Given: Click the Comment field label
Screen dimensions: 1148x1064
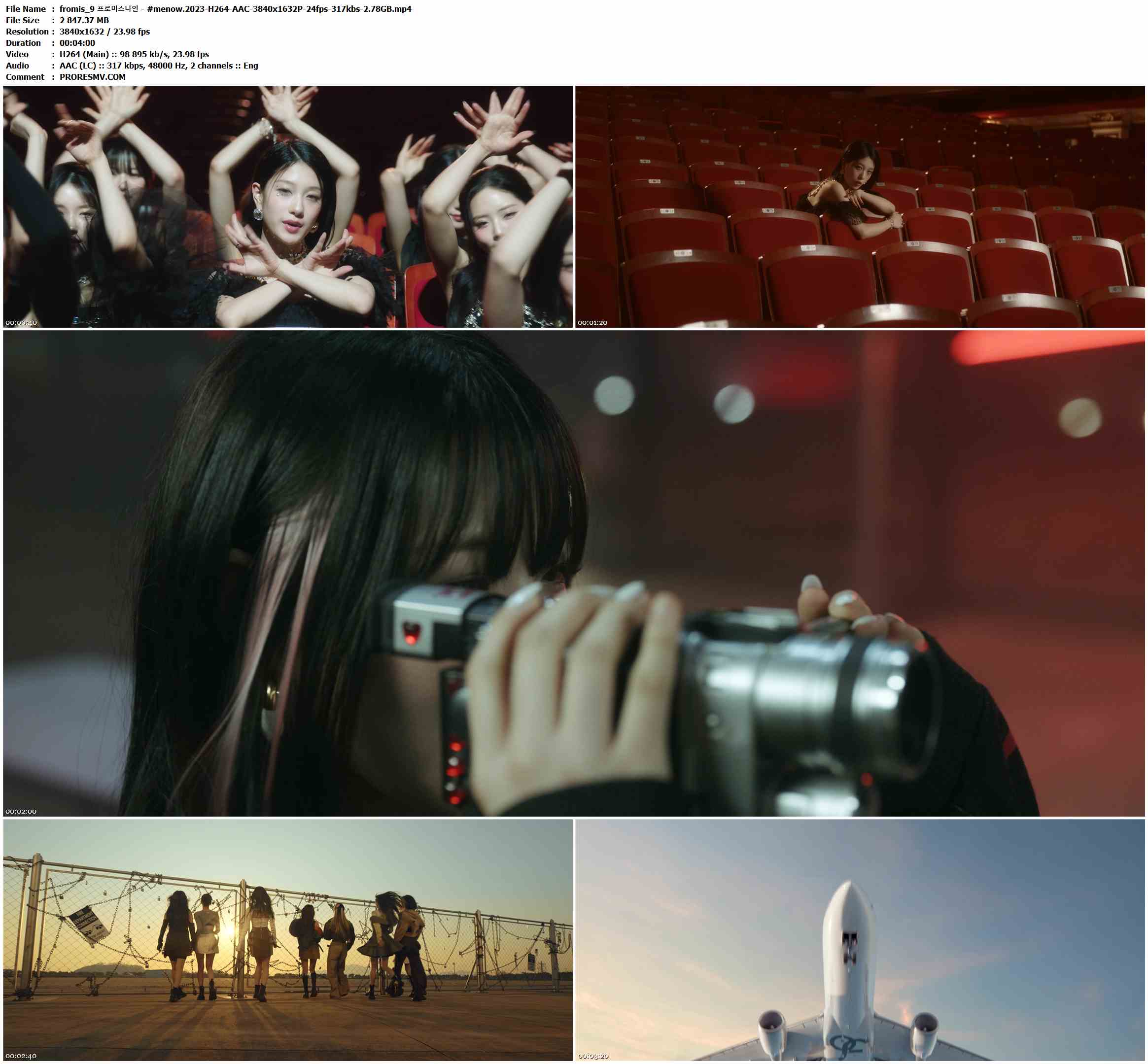Looking at the screenshot, I should pyautogui.click(x=25, y=77).
